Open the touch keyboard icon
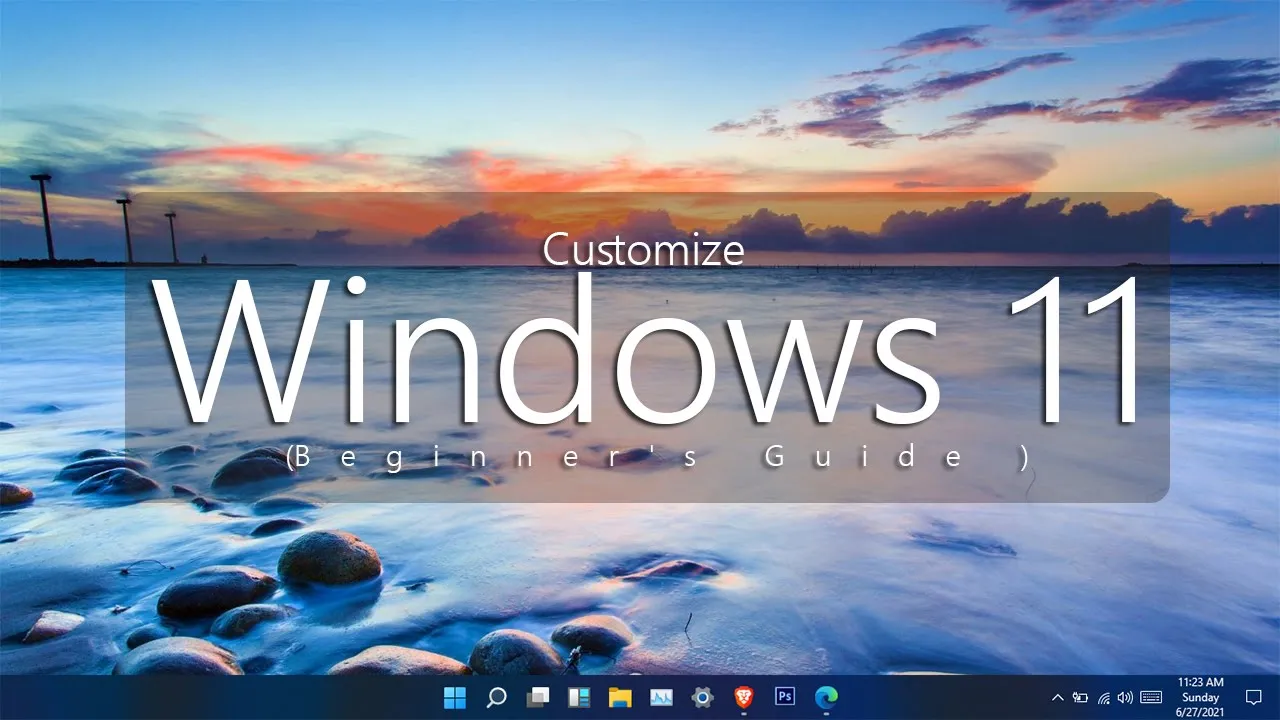The image size is (1280, 720). tap(1150, 697)
